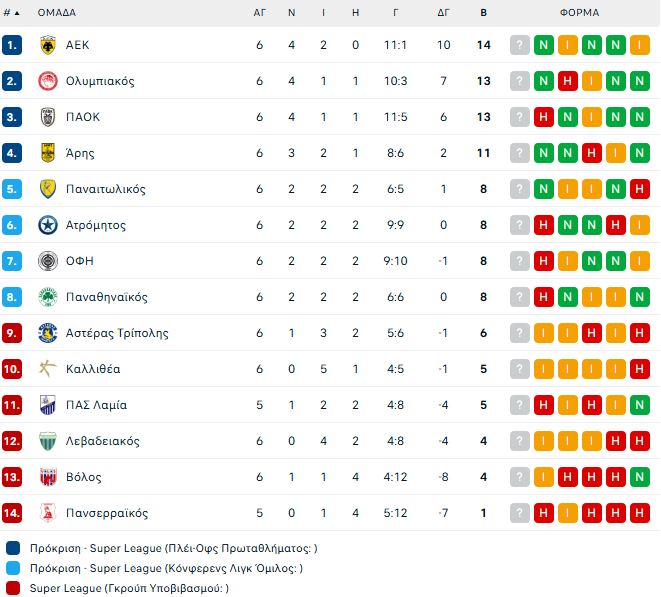Viewport: 661px width, 597px height.
Task: Open the Αστέρας Τρίπολης team link
Action: [117, 333]
